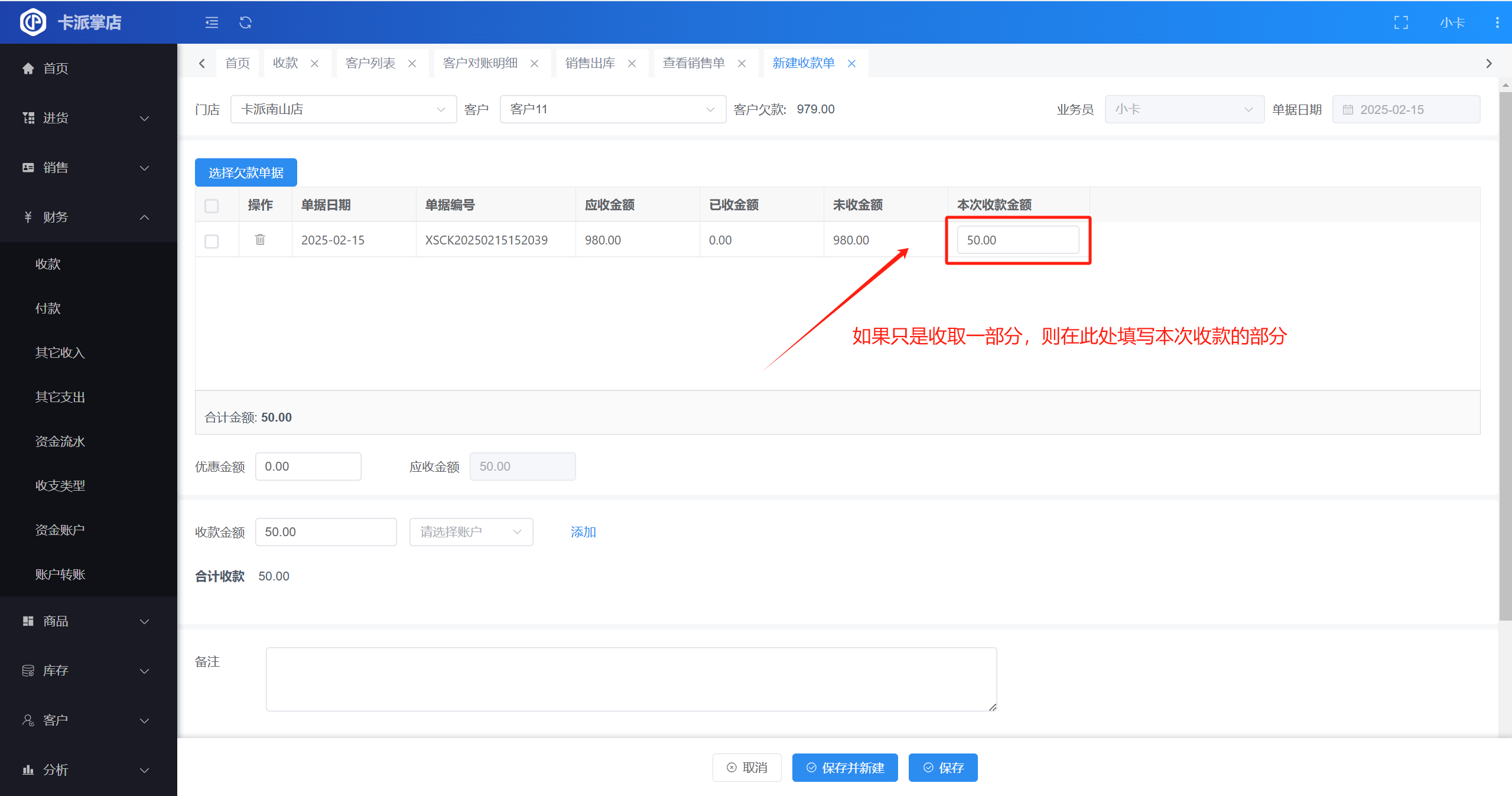The width and height of the screenshot is (1512, 796).
Task: Open the 门店 store dropdown
Action: coord(343,109)
